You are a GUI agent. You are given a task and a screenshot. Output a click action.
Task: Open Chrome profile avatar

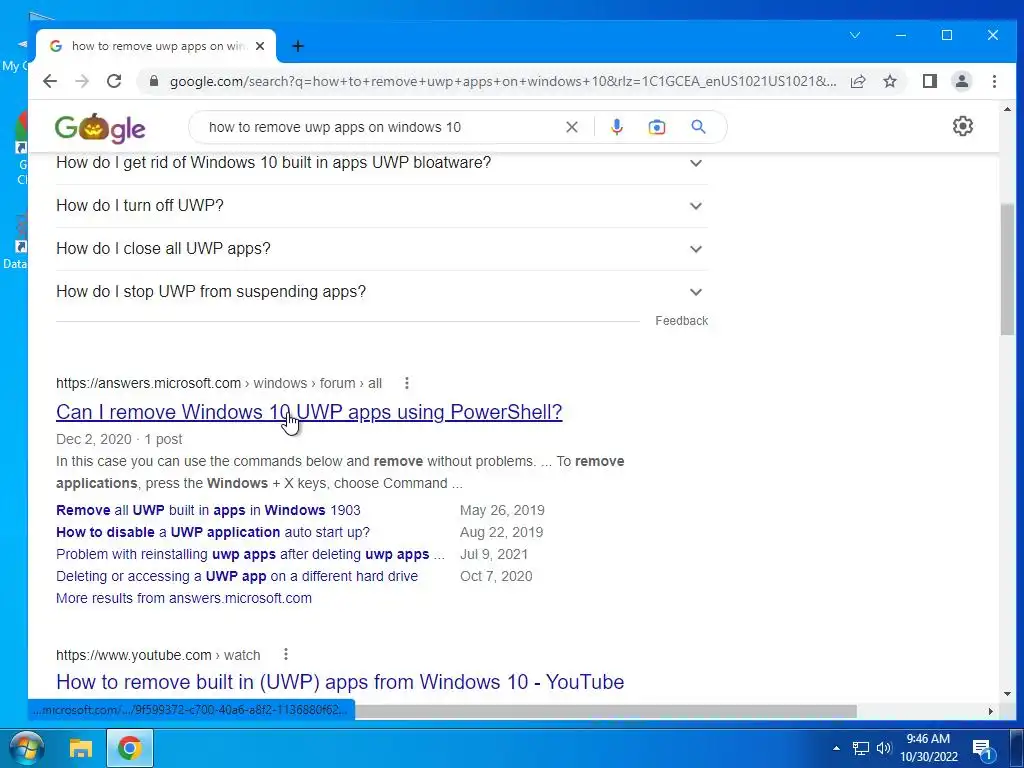962,81
